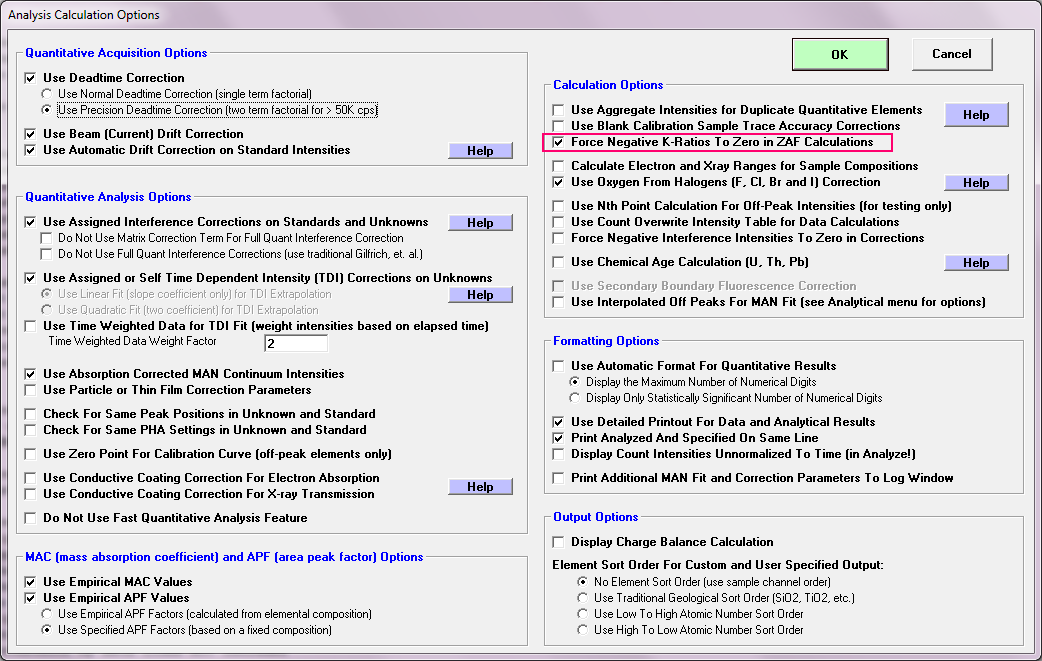The height and width of the screenshot is (661, 1042).
Task: Uncheck Use Beam (Current) Drift Correction
Action: coord(31,134)
